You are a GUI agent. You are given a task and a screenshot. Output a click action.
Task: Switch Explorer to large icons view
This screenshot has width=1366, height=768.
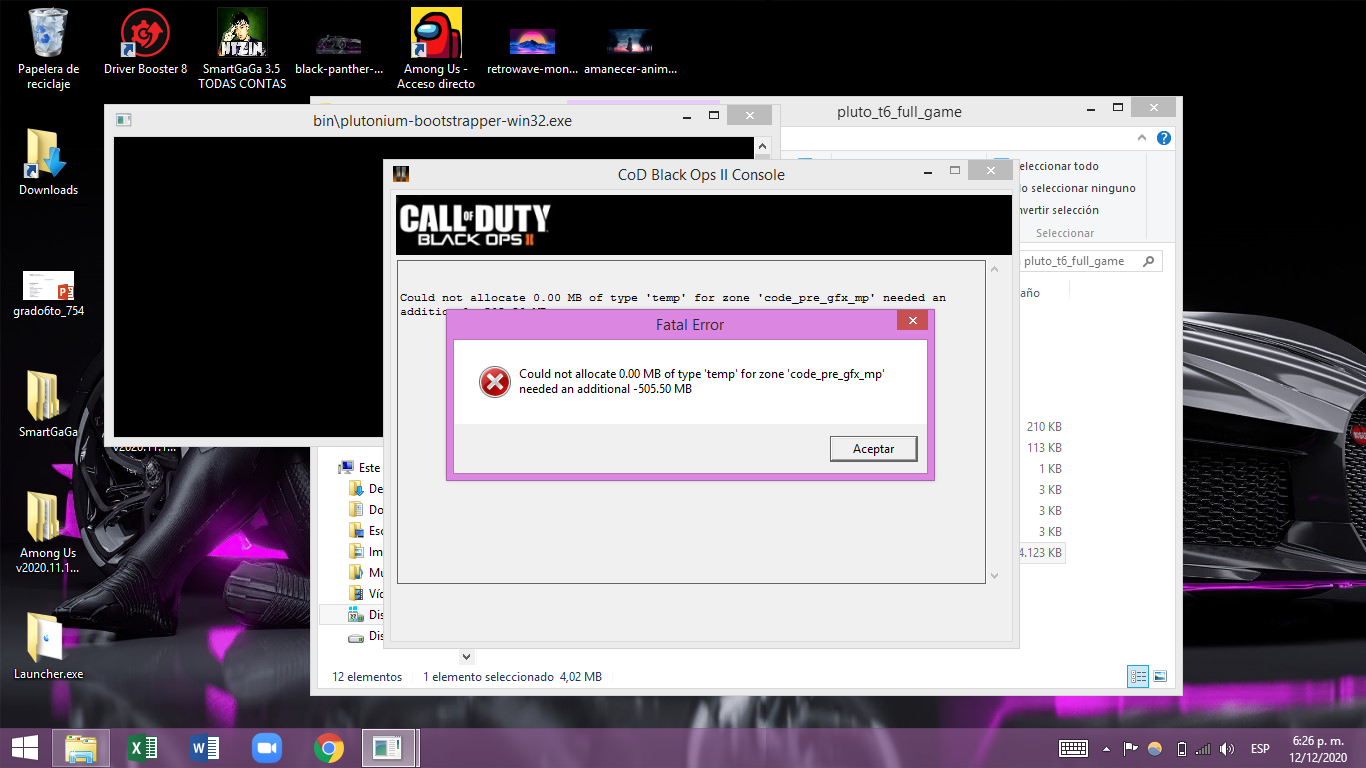coord(1160,676)
